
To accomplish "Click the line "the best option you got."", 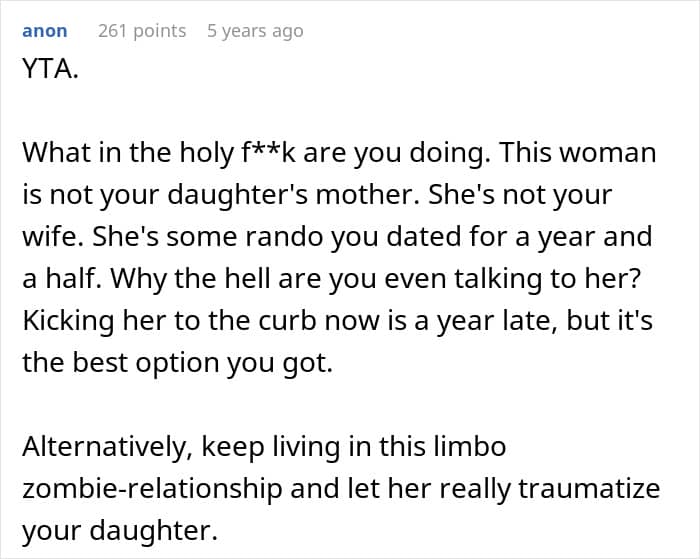I will point(176,363).
